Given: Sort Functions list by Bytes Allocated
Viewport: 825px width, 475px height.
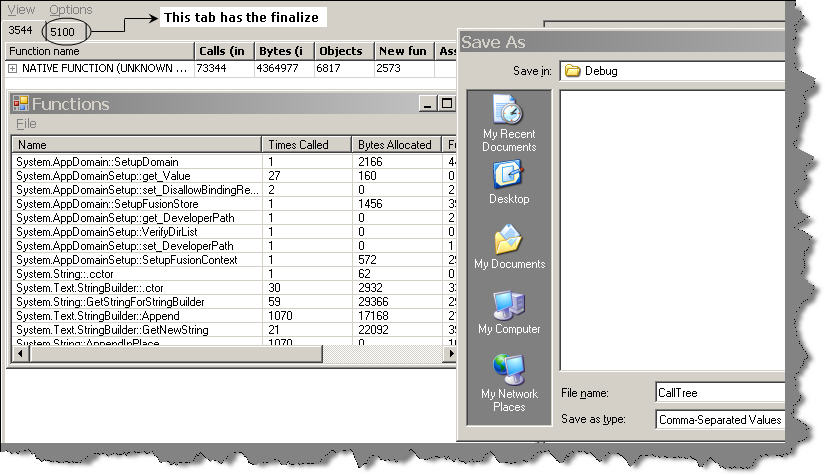Looking at the screenshot, I should click(x=396, y=145).
